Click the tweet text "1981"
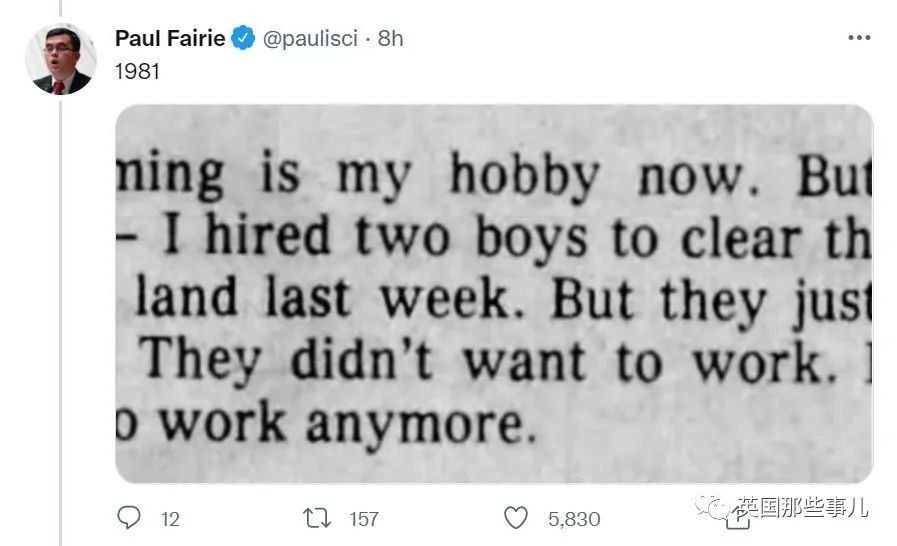897x546 pixels. pyautogui.click(x=137, y=72)
